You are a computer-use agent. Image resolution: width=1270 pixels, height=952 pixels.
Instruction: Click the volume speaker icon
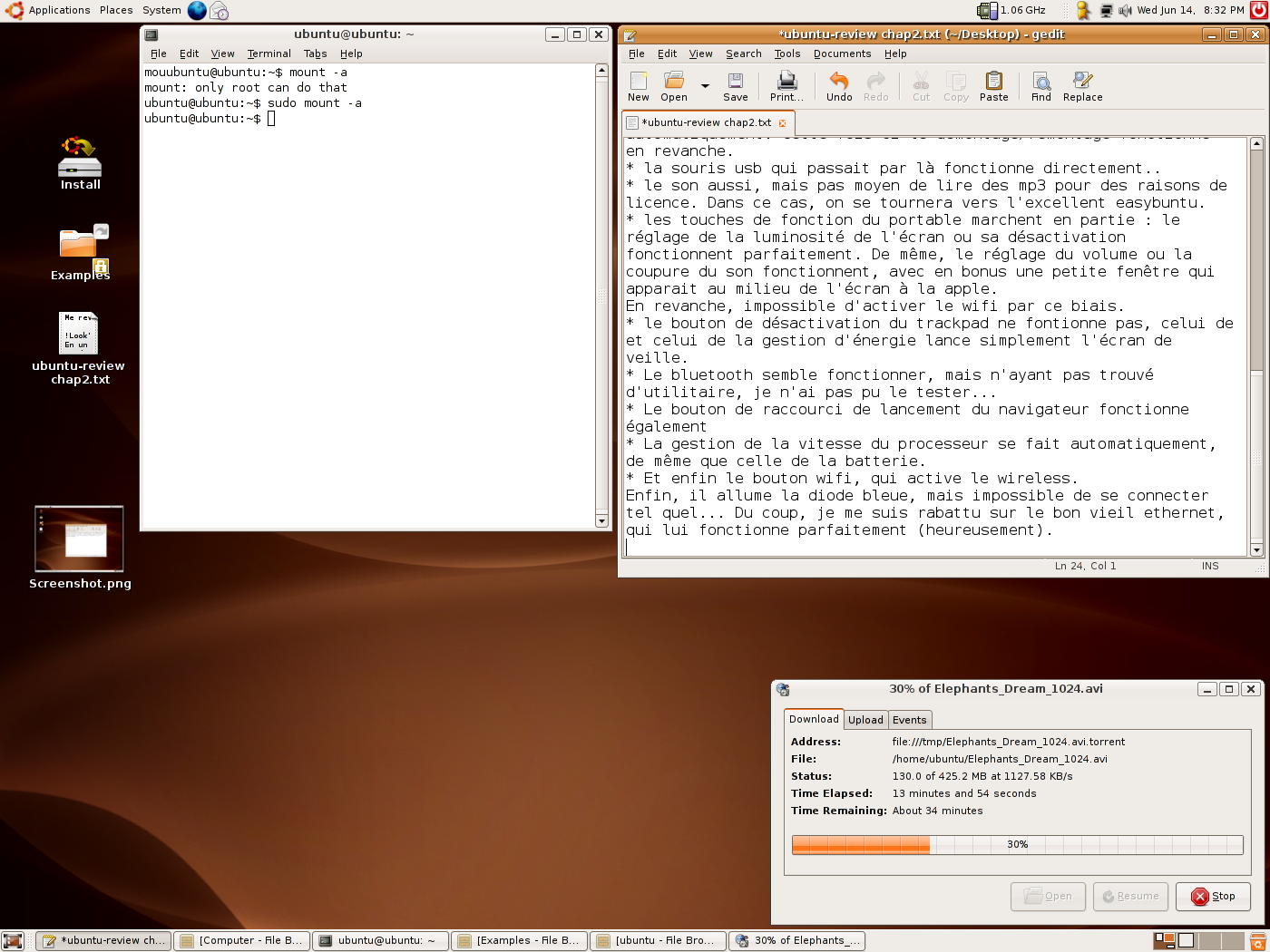click(1126, 11)
